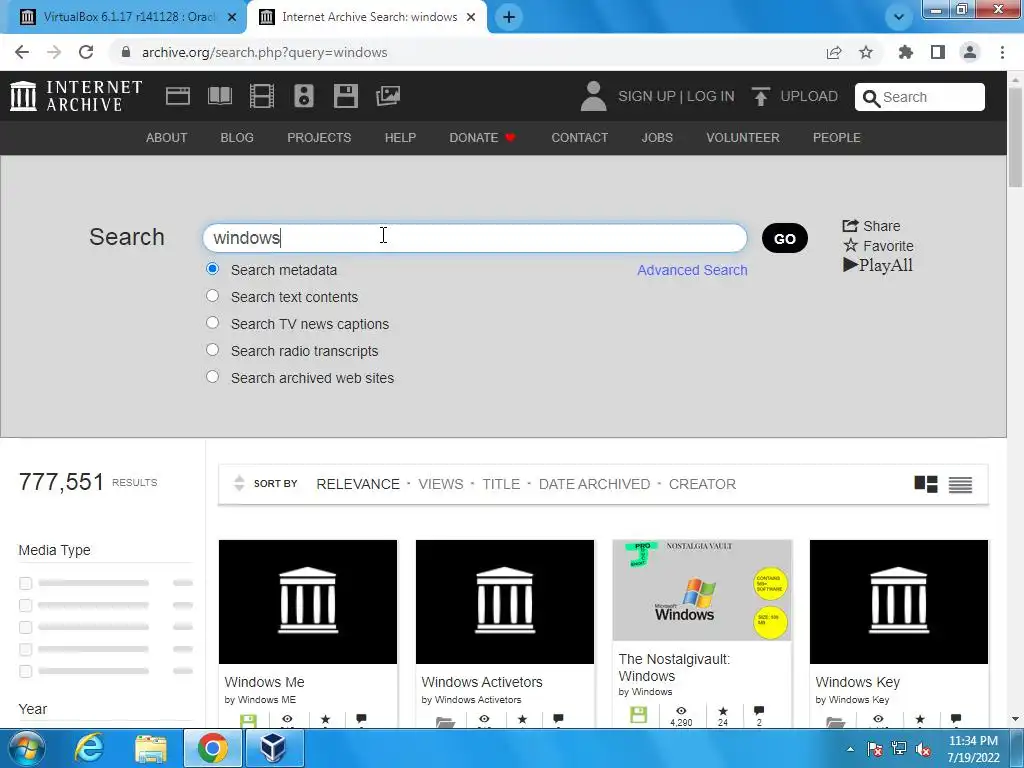Select Search TV news captions option
This screenshot has width=1024, height=768.
click(212, 323)
